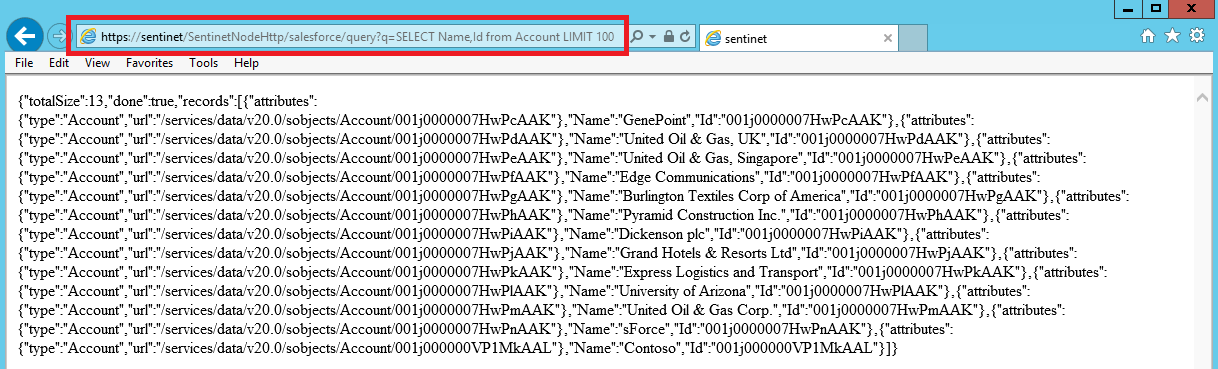
Task: Click the IE page icon in address bar
Action: [88, 36]
